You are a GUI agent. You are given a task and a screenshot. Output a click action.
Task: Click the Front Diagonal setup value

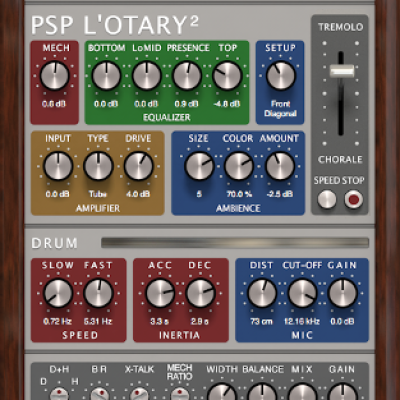point(280,109)
